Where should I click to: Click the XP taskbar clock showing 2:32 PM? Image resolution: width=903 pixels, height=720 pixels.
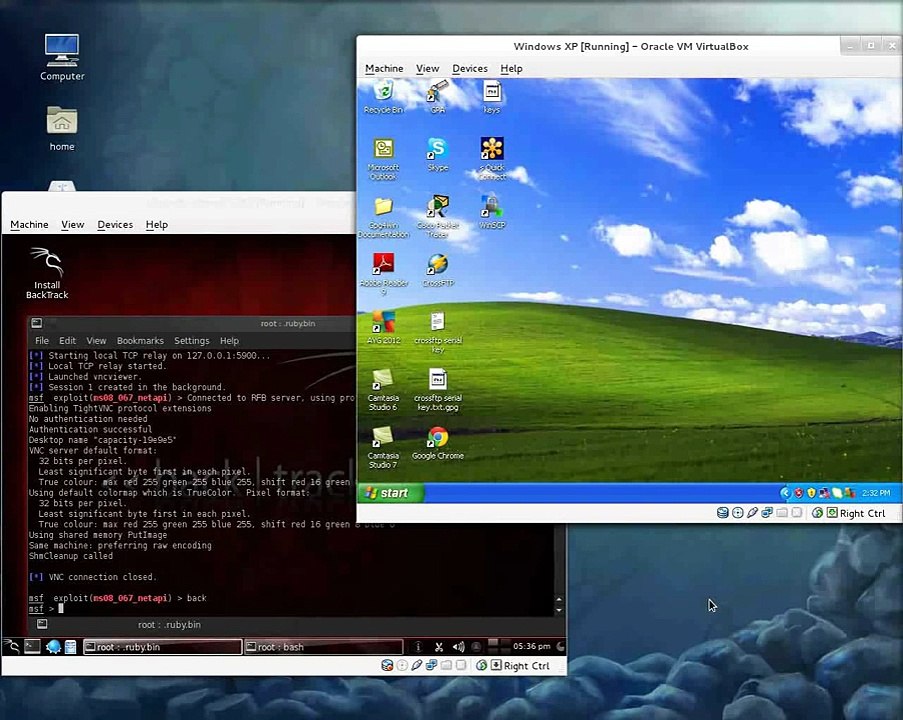(x=876, y=493)
